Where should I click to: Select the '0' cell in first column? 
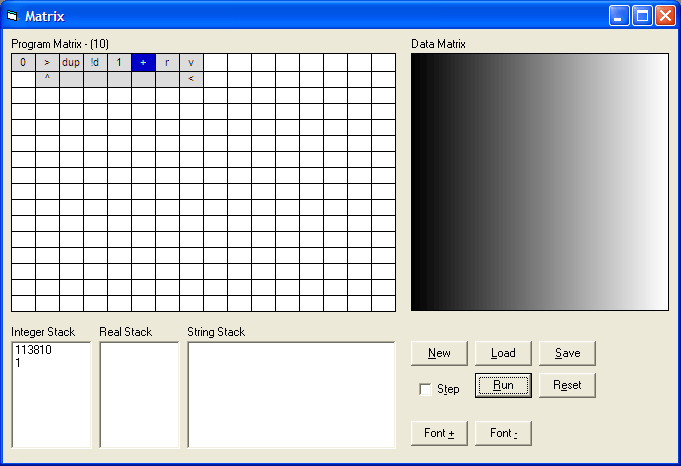coord(23,62)
